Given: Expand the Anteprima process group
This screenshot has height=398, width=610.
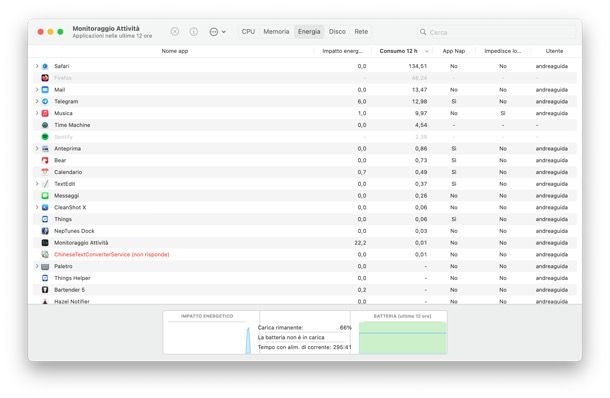Looking at the screenshot, I should [37, 149].
